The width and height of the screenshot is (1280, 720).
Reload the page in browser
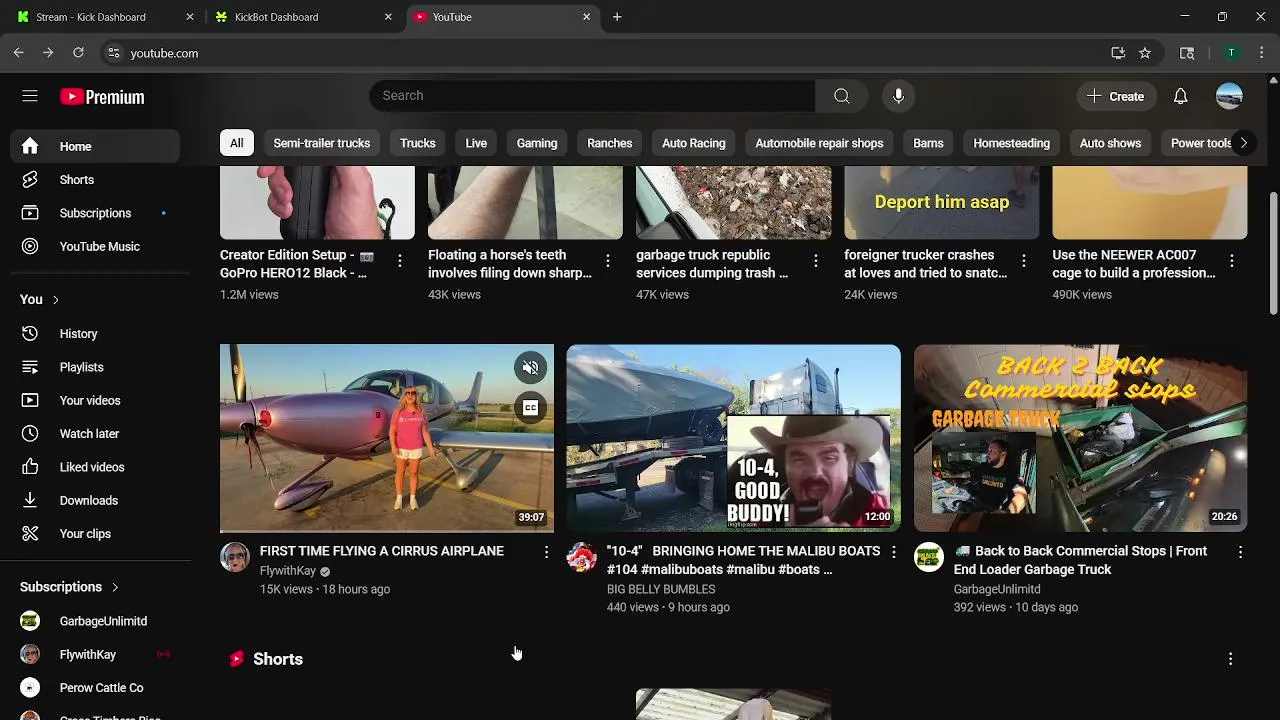(x=78, y=53)
